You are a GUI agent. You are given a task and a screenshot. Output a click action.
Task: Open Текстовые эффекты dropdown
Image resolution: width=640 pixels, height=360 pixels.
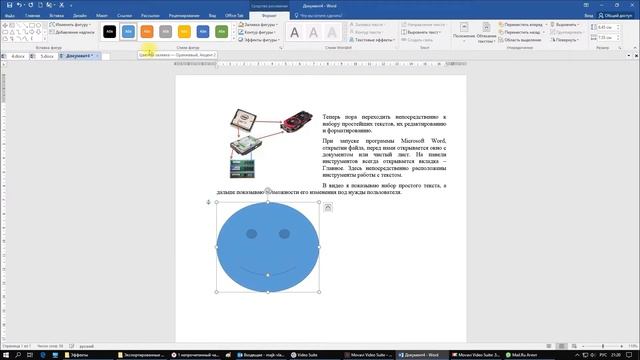[x=372, y=40]
